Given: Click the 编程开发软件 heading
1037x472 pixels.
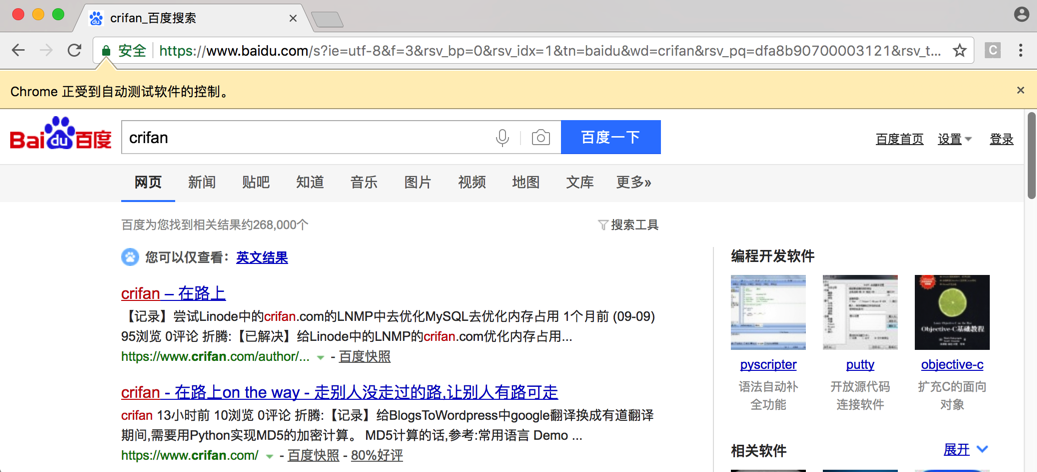Looking at the screenshot, I should point(772,256).
